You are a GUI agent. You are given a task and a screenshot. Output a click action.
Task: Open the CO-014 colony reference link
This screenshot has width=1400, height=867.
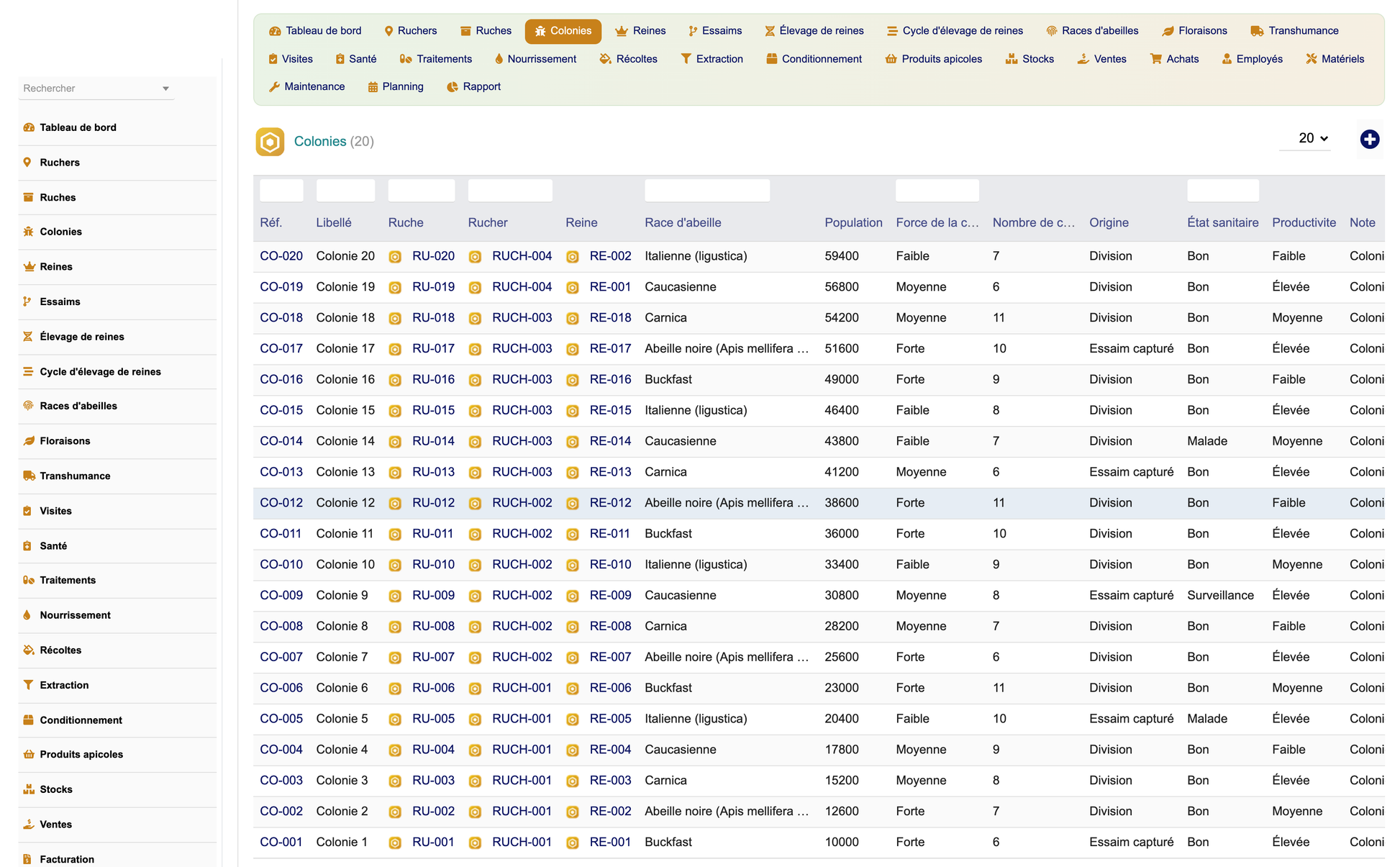point(281,441)
